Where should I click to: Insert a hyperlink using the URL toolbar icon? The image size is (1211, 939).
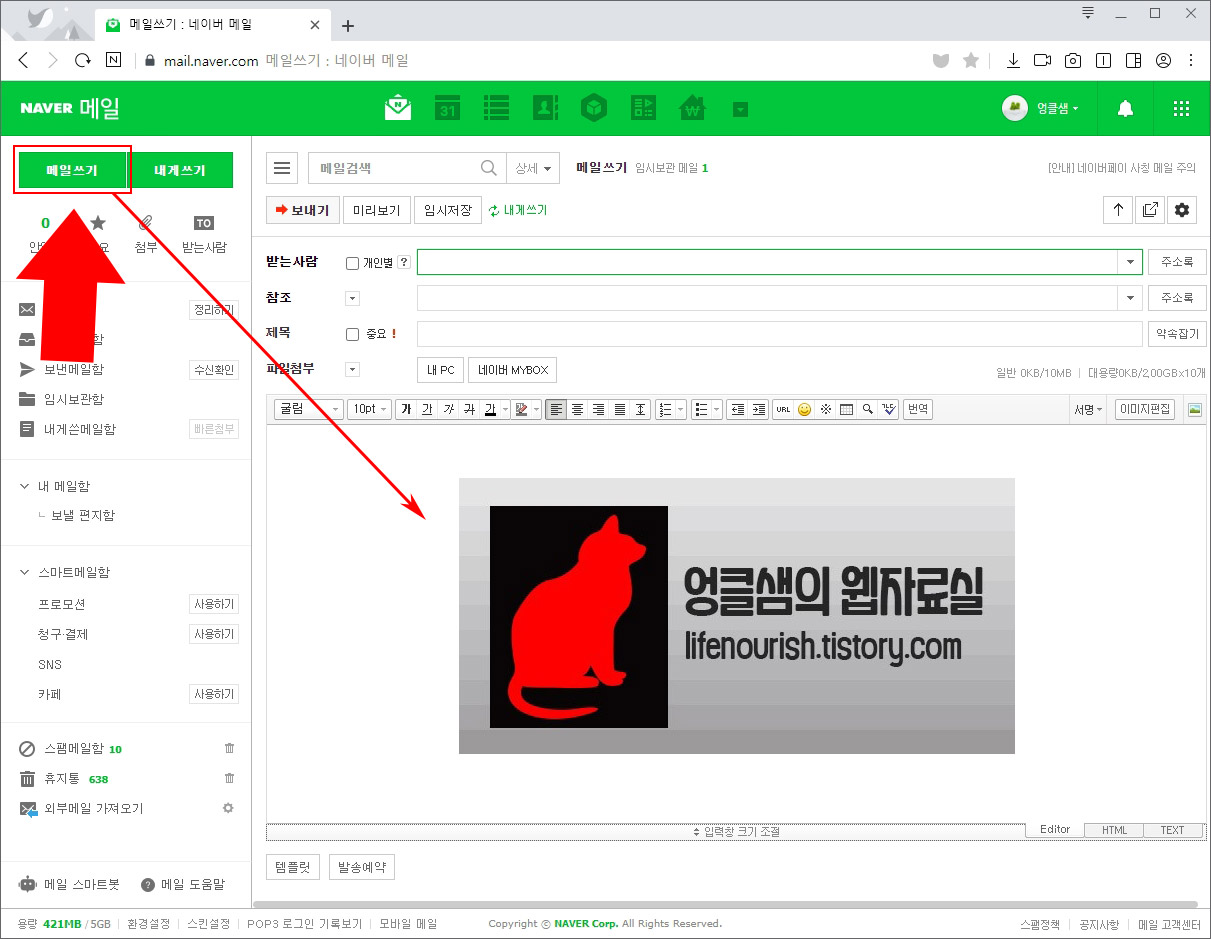782,408
